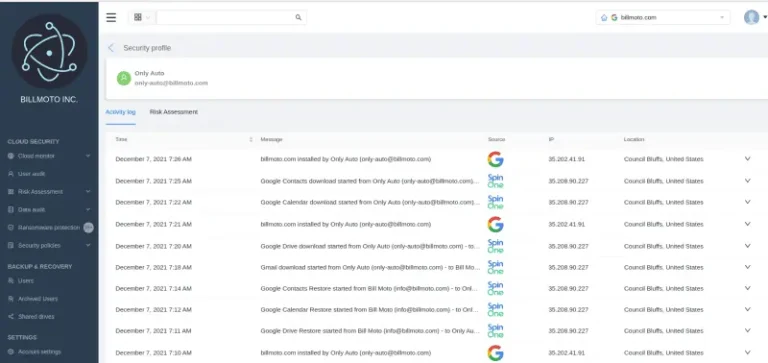The image size is (768, 363).
Task: Open Shared drives in sidebar
Action: 36,317
